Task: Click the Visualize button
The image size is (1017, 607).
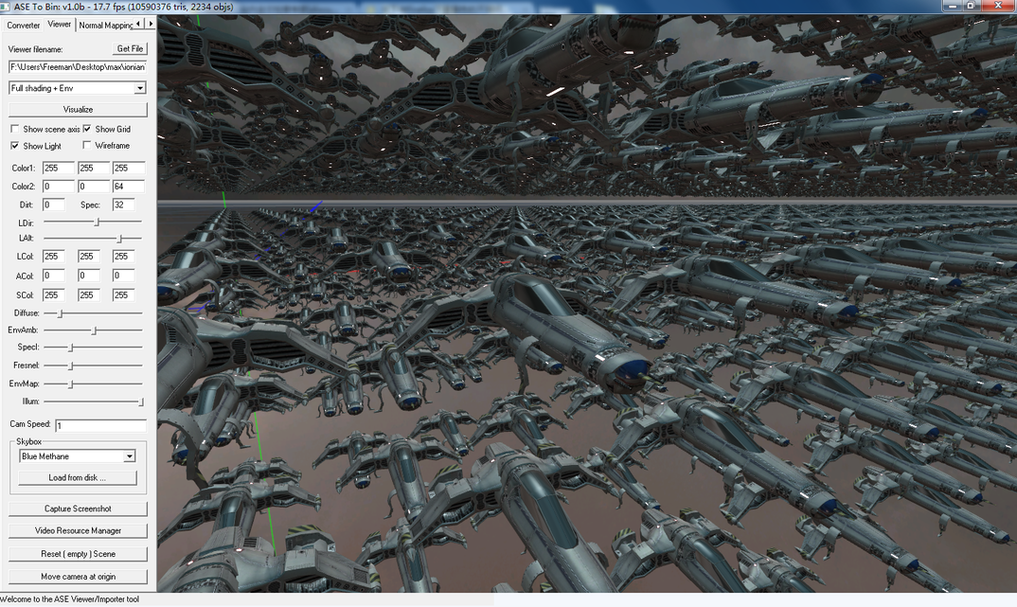Action: [78, 110]
